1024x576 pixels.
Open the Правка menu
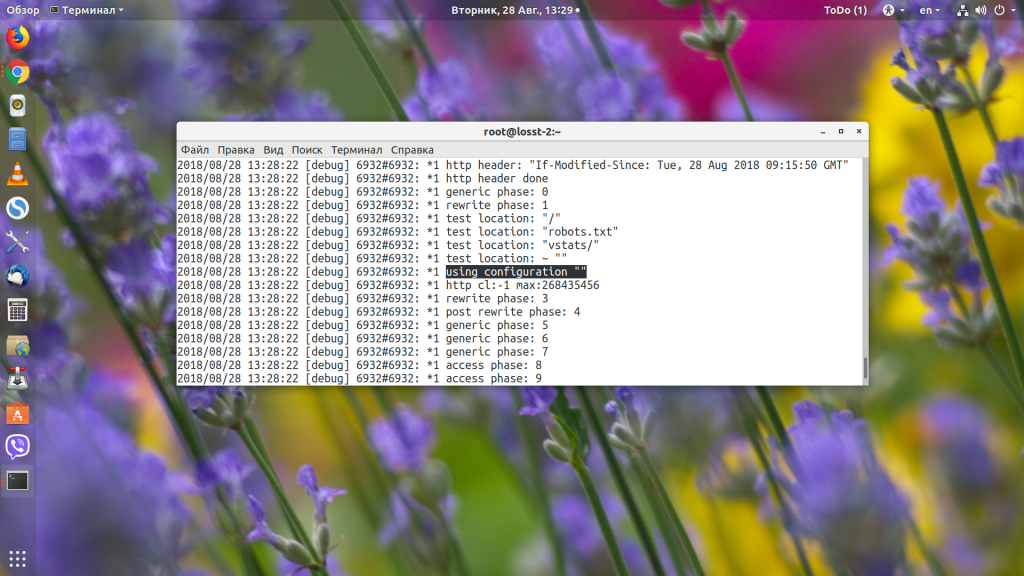pyautogui.click(x=236, y=150)
